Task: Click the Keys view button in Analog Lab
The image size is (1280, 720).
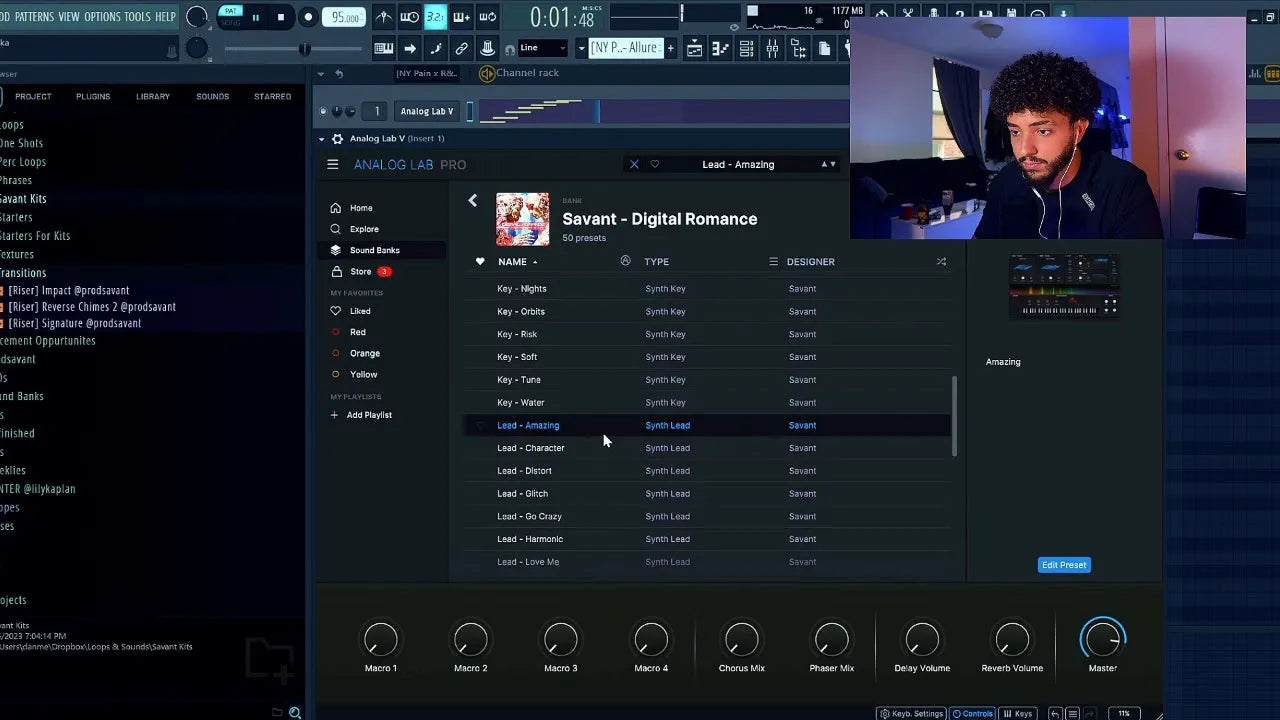Action: 1018,713
